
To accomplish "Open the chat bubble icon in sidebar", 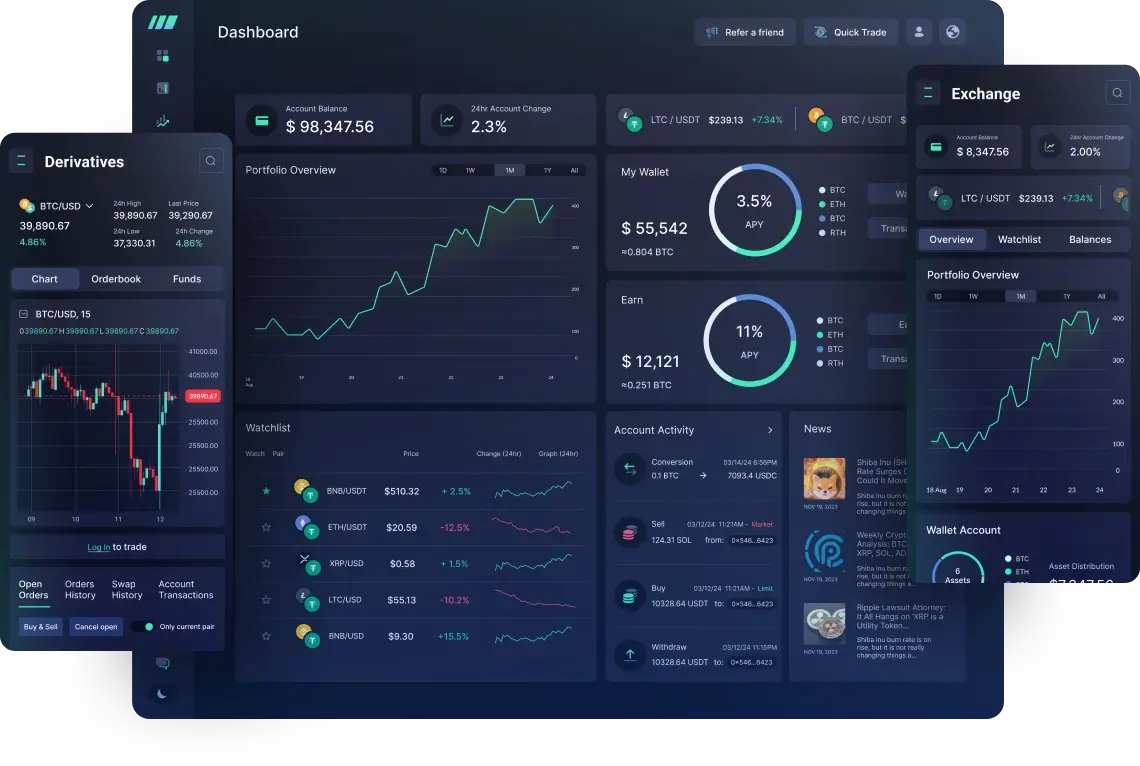I will point(163,663).
